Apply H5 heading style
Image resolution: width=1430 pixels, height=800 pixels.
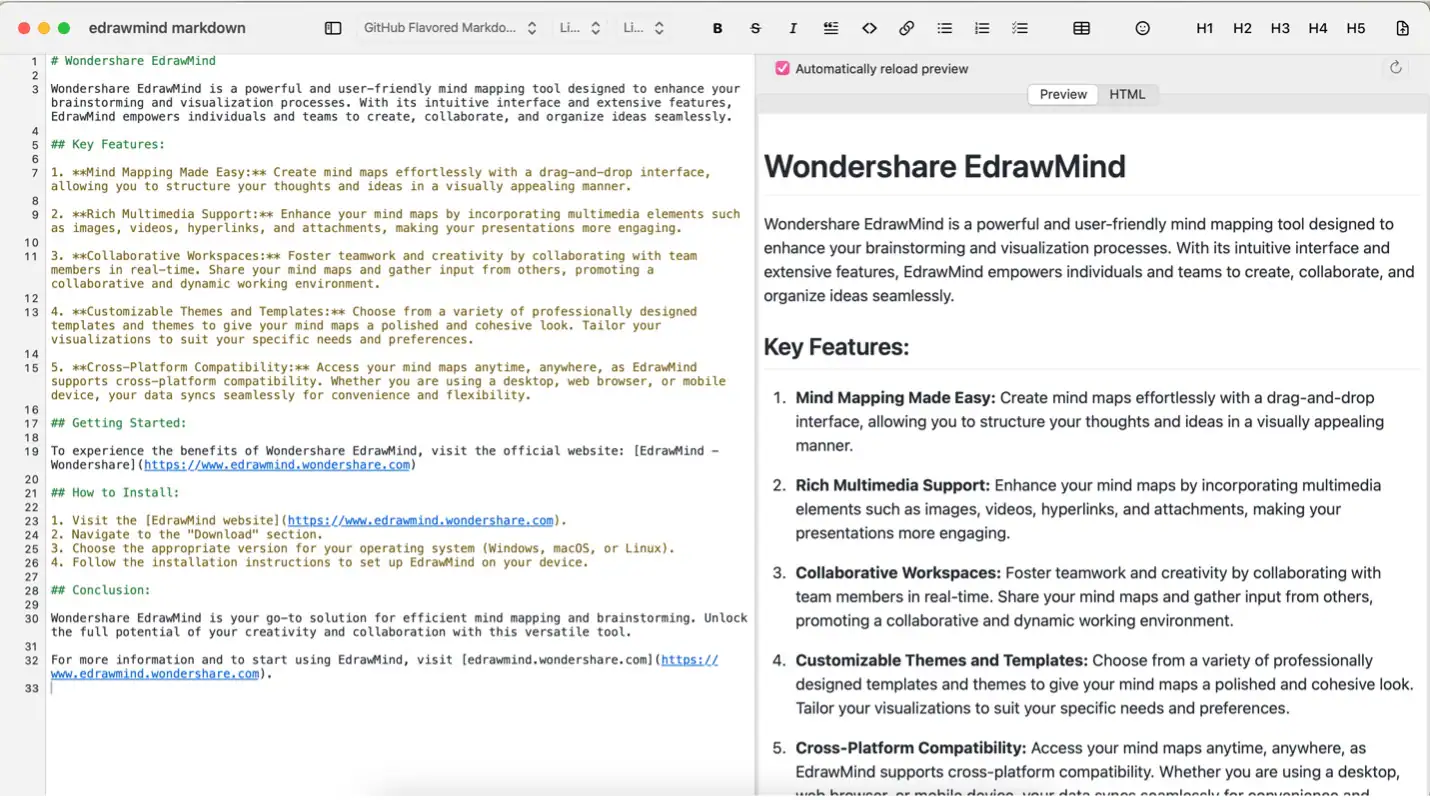click(x=1356, y=28)
